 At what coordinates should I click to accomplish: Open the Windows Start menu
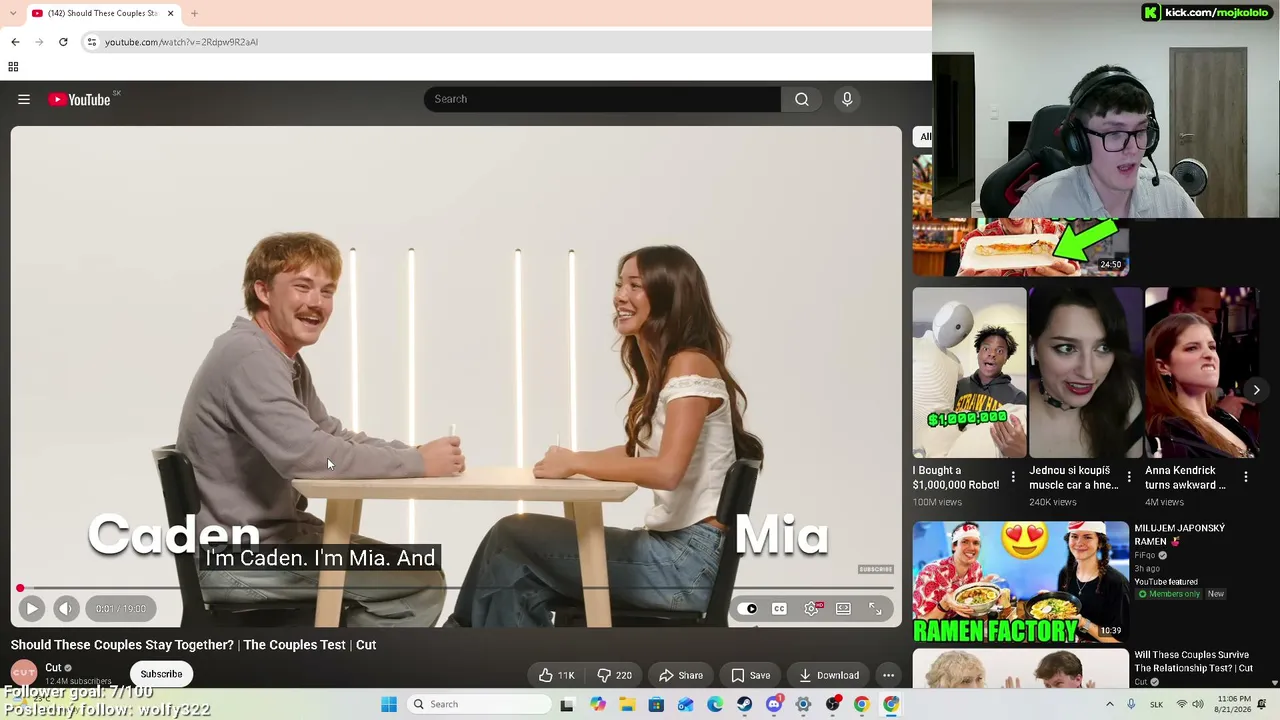(x=389, y=704)
